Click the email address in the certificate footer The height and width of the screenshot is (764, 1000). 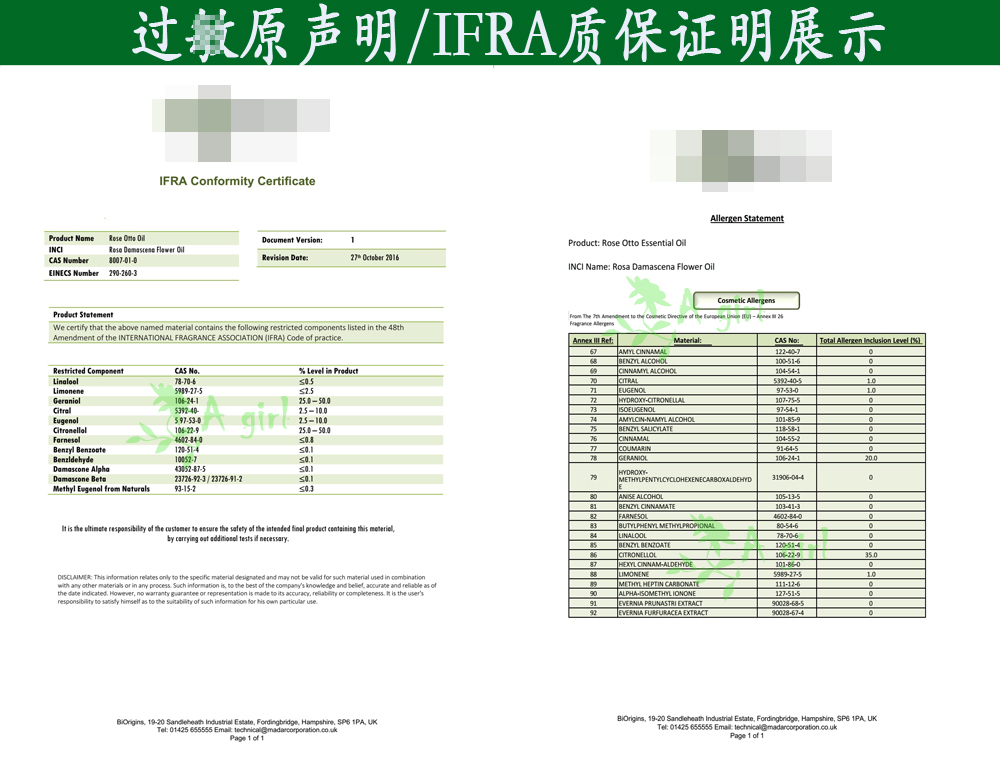(x=286, y=730)
